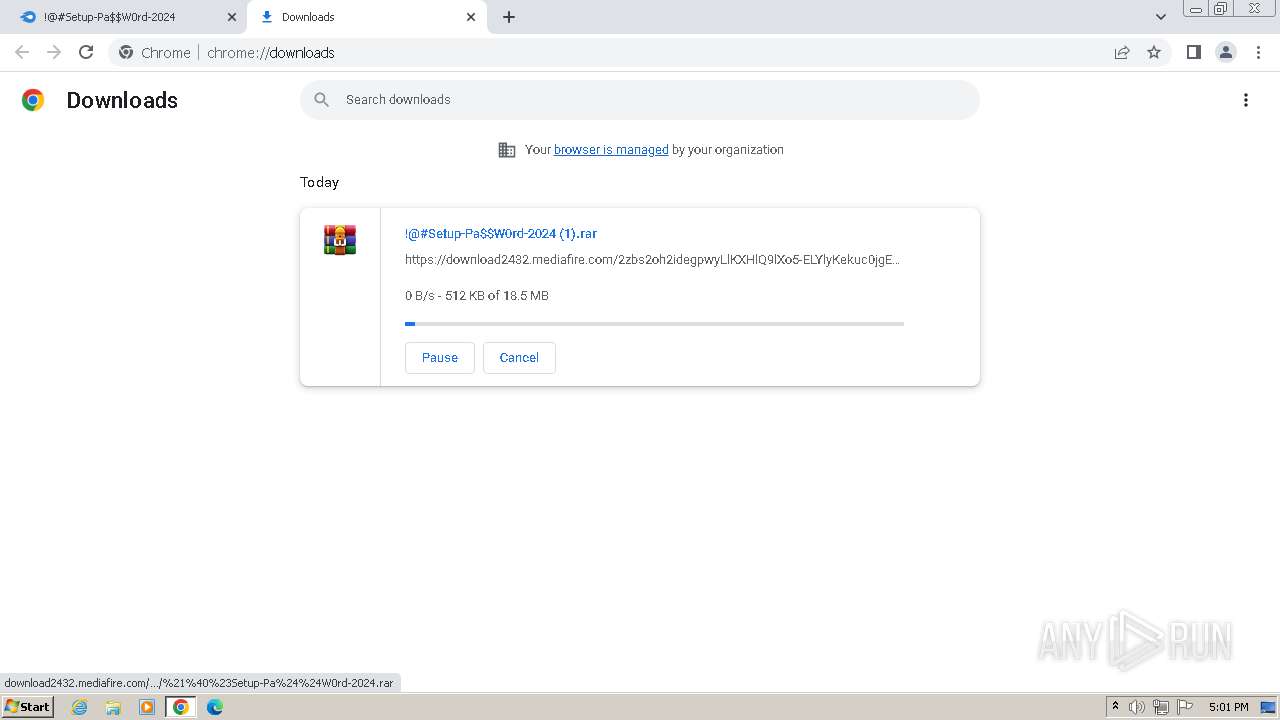
Task: Open File Explorer folder in taskbar
Action: 113,707
